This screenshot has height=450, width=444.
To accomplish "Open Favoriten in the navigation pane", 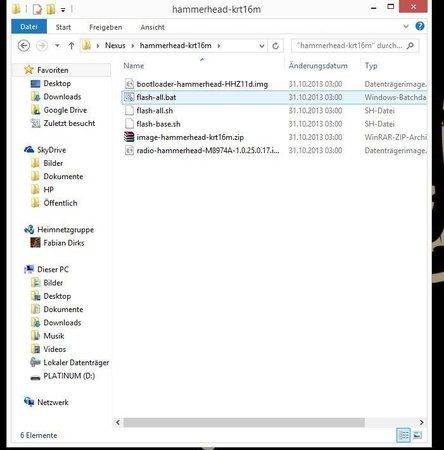I will [x=53, y=70].
